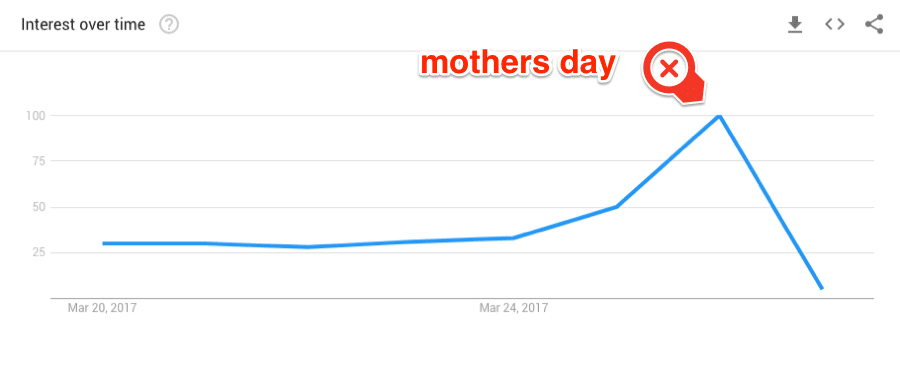
Task: Download the chart data as CSV
Action: tap(795, 25)
